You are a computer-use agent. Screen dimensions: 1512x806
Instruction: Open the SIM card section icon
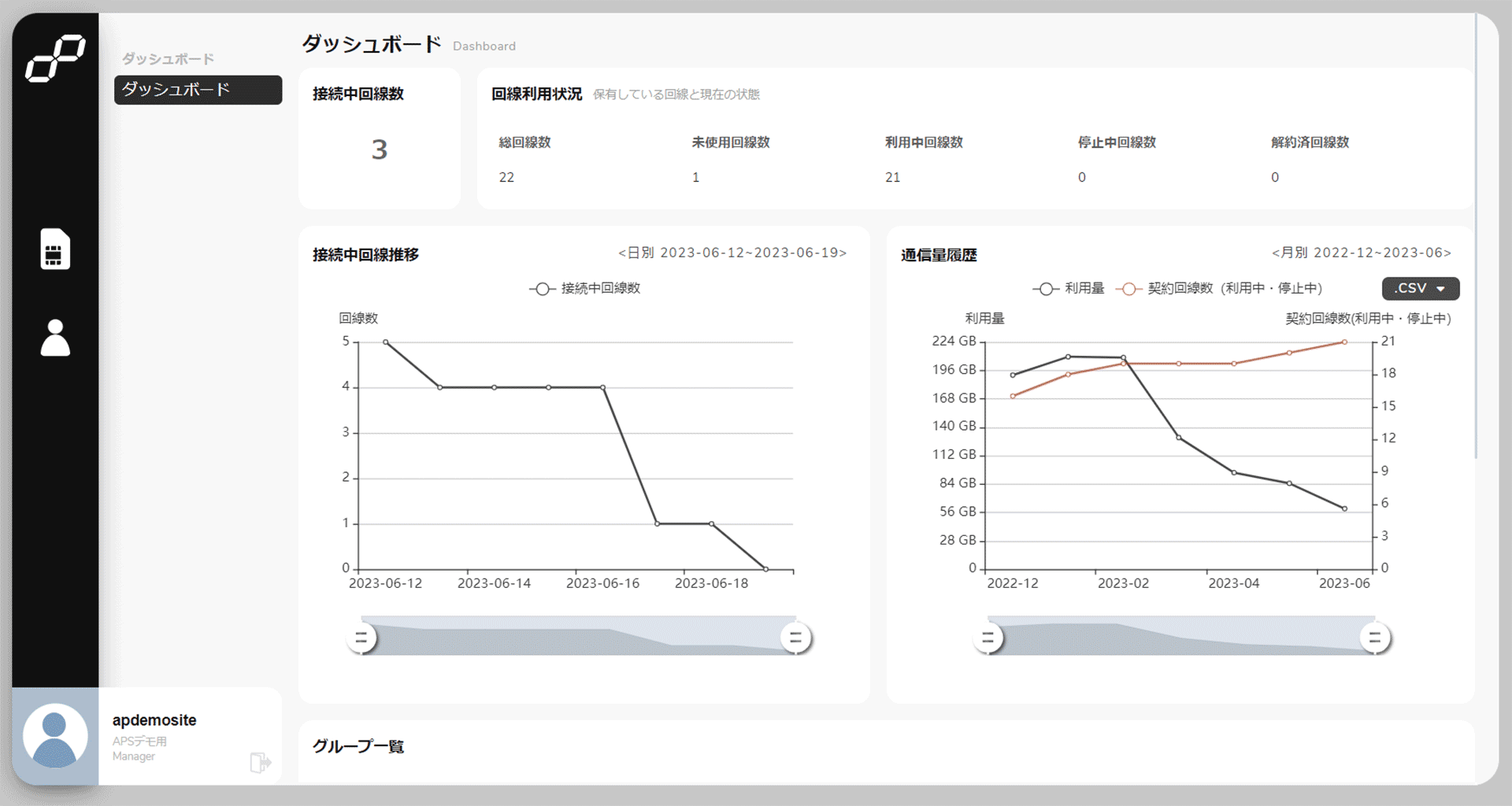55,249
